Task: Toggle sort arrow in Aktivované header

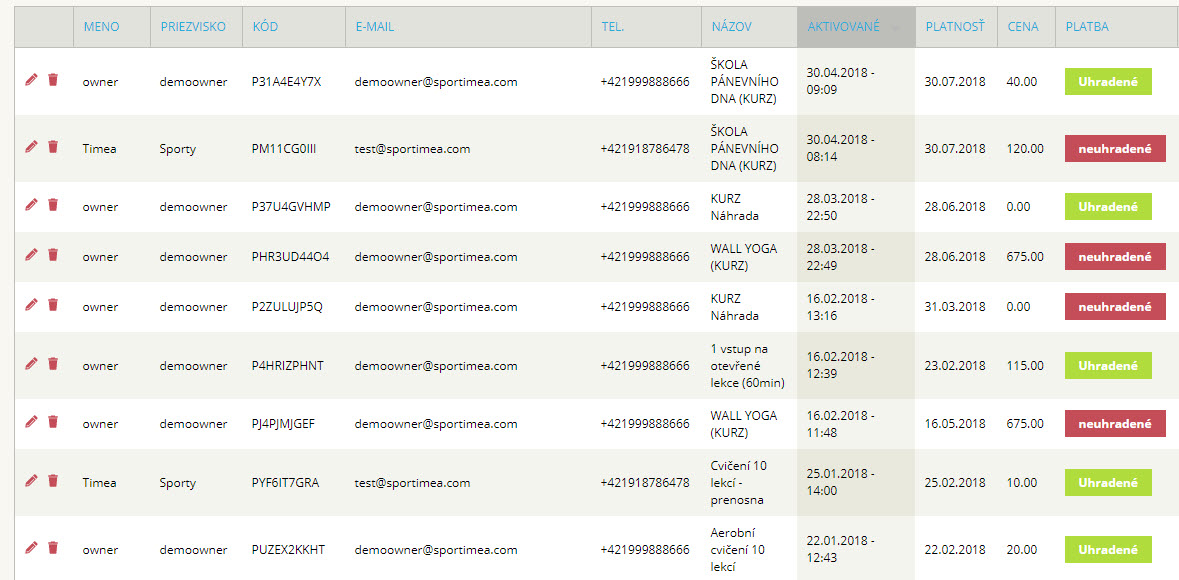Action: coord(895,28)
